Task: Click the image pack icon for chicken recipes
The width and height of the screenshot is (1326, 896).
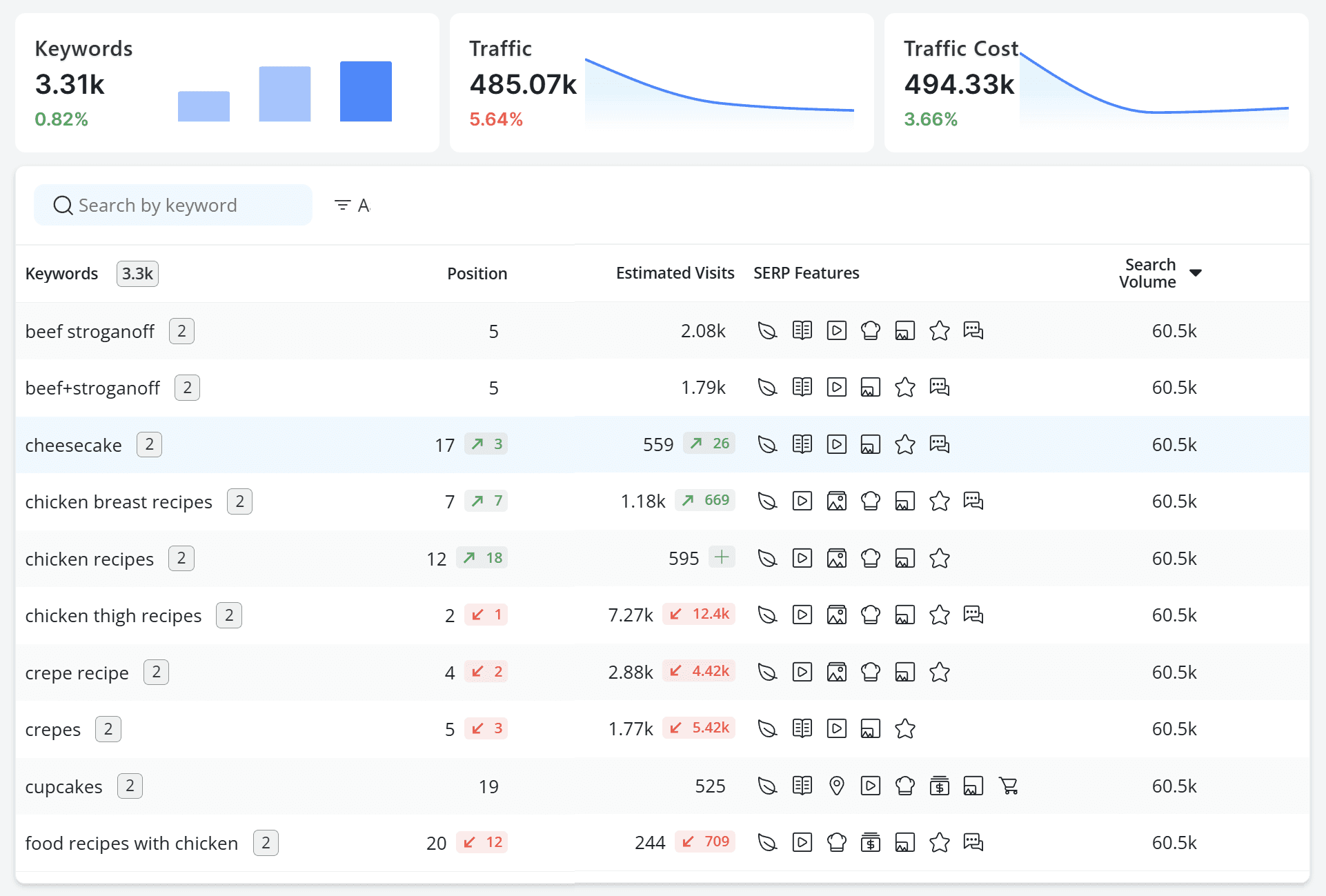Action: pyautogui.click(x=836, y=558)
